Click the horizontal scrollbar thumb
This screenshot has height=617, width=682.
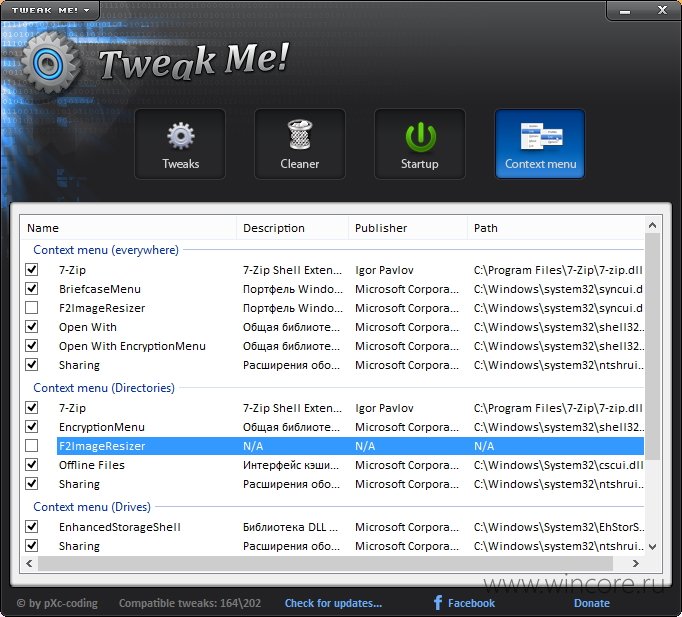pyautogui.click(x=325, y=564)
